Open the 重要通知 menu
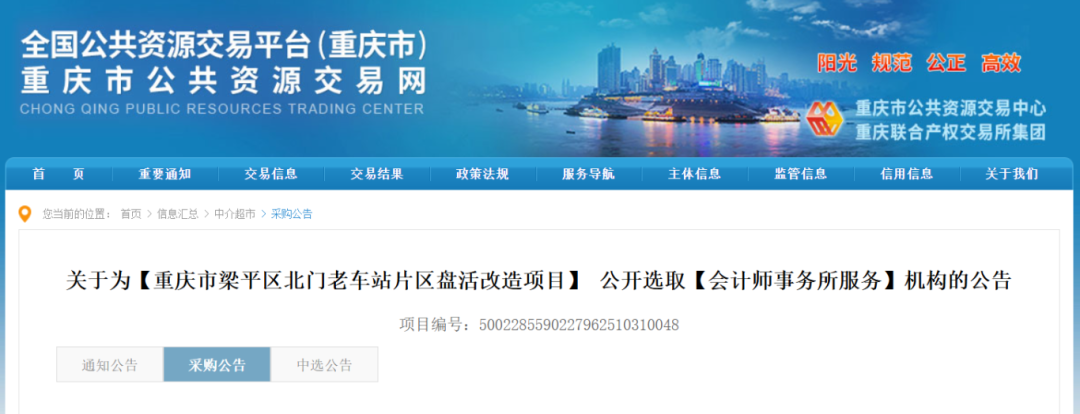This screenshot has height=414, width=1080. click(x=165, y=174)
